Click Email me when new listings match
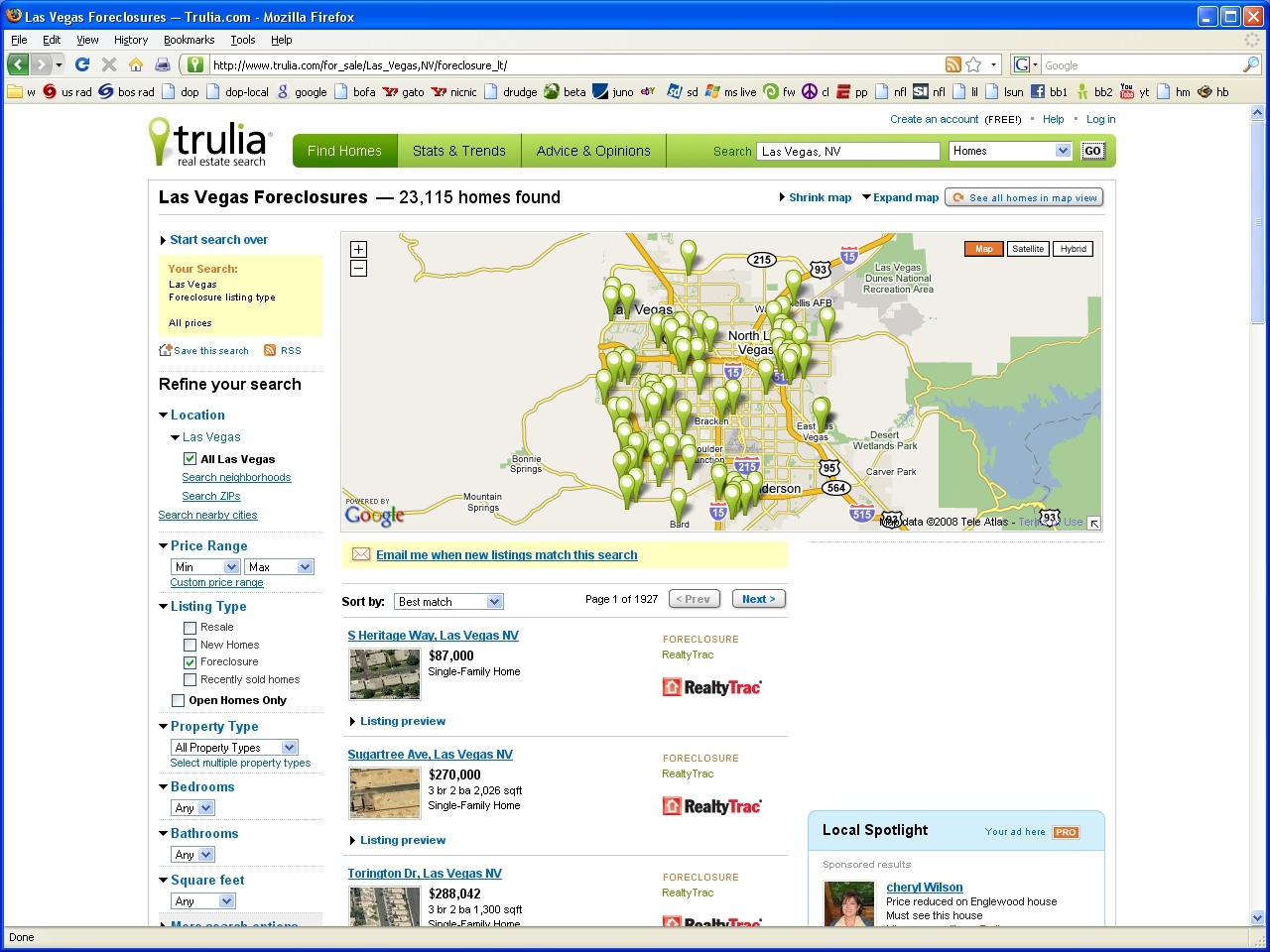 506,555
